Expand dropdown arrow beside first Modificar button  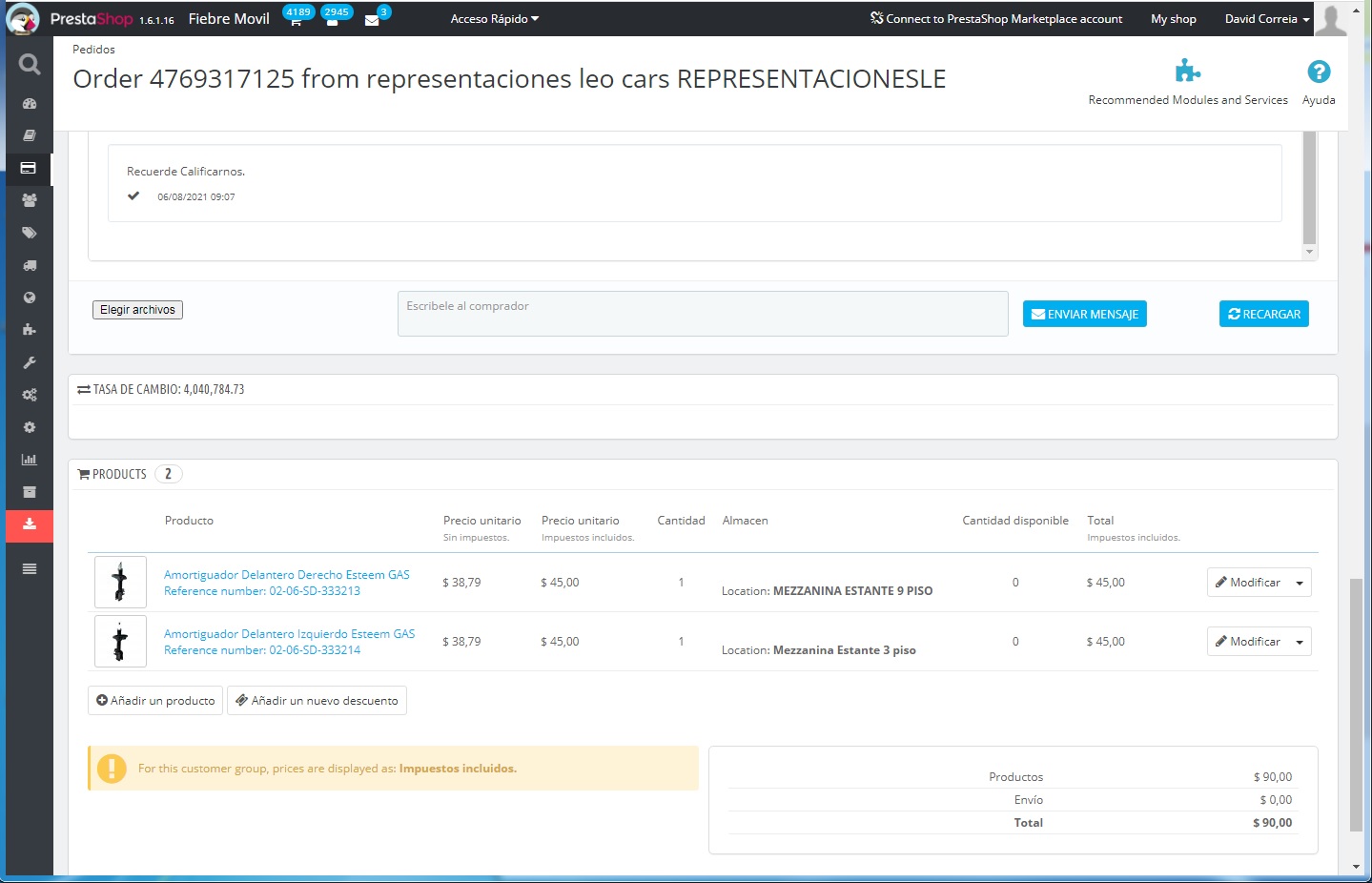click(x=1300, y=583)
